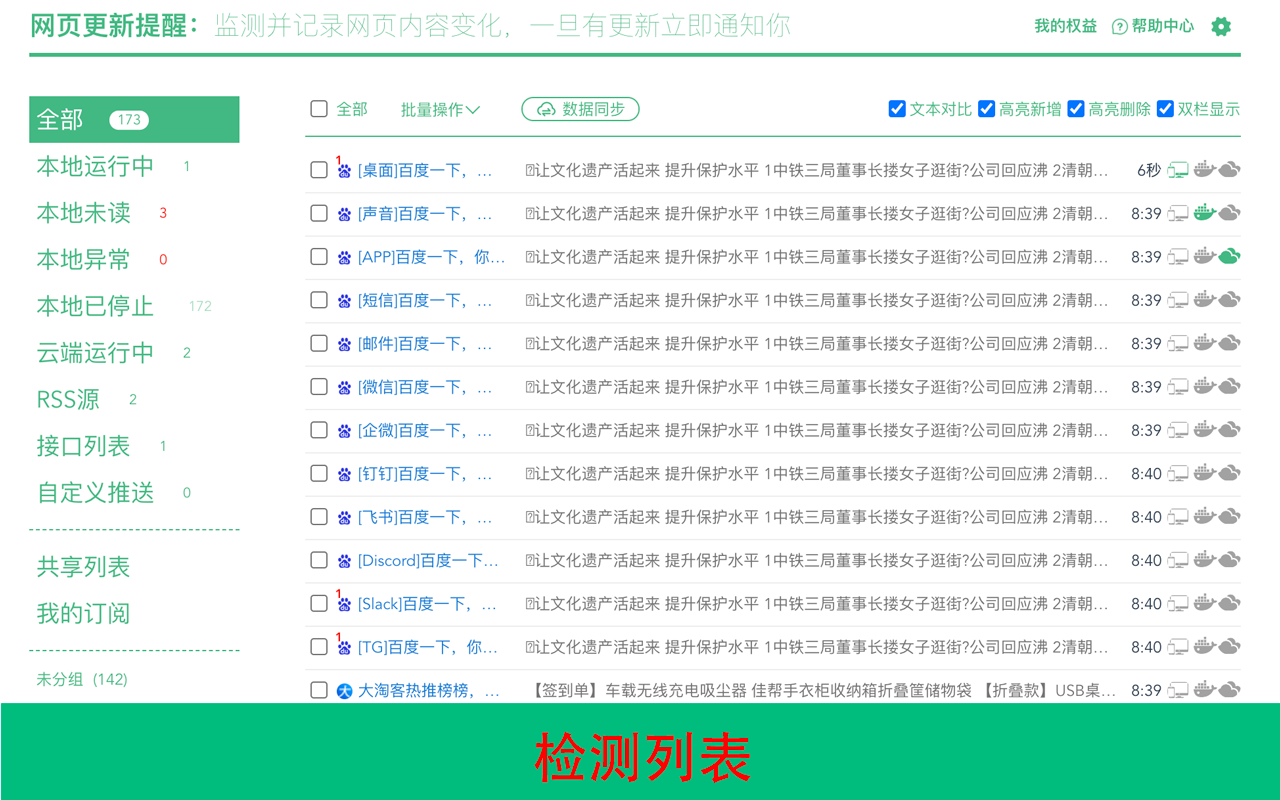
Task: Click the green device icon on [桌面]百度一下 row
Action: 1177,169
